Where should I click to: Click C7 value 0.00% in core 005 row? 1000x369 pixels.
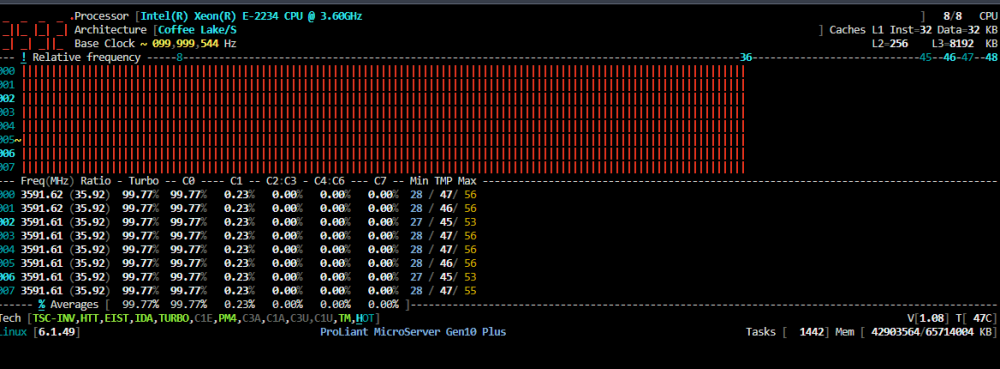(x=383, y=263)
